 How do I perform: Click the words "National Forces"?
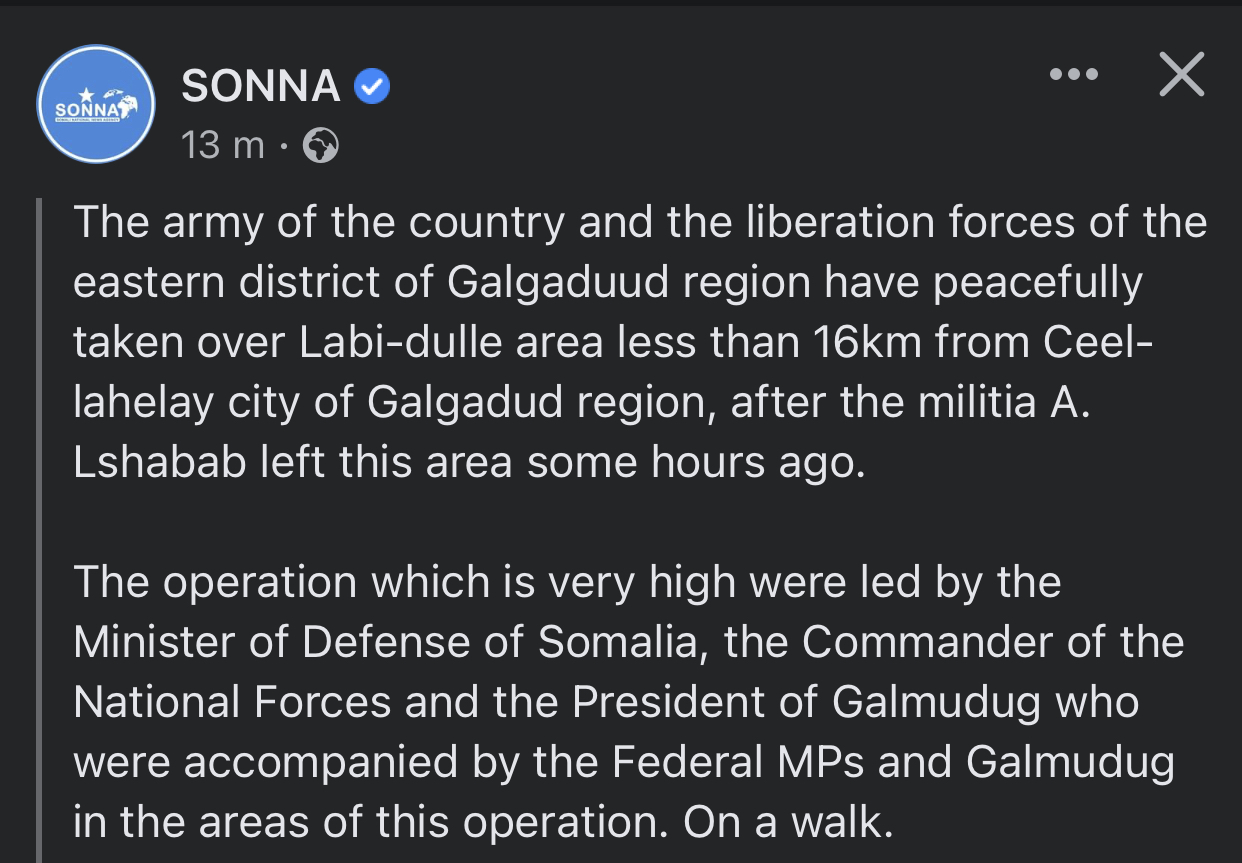pos(232,703)
